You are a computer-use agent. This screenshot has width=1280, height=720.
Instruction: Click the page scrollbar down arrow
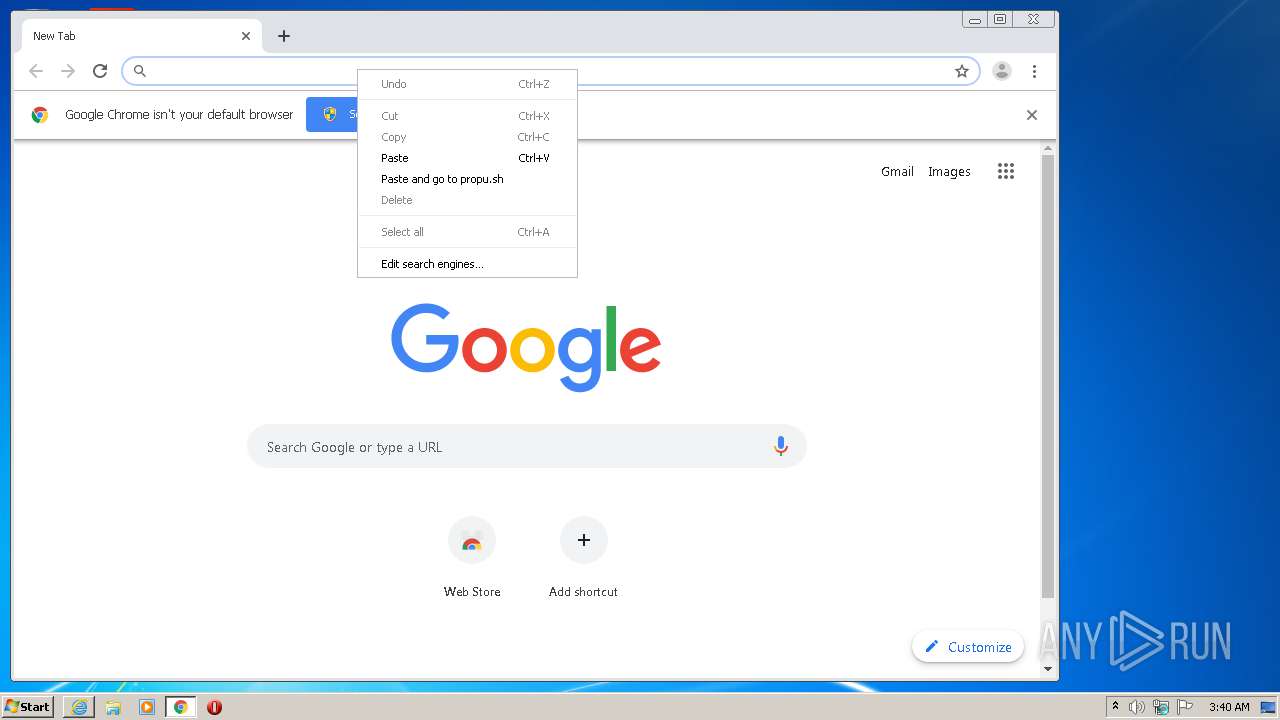click(1048, 669)
